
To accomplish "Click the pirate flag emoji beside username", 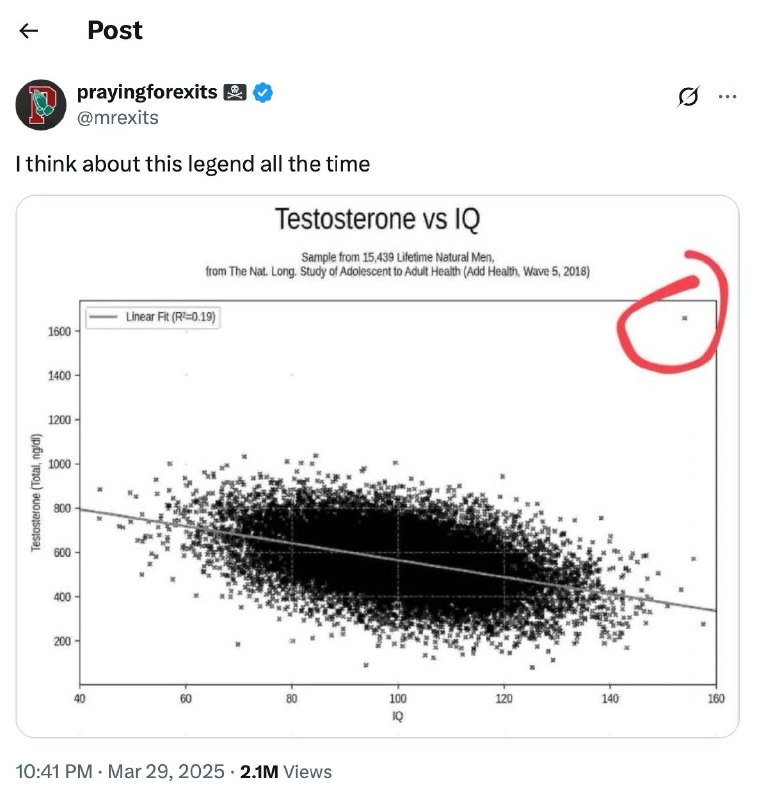I will point(235,92).
